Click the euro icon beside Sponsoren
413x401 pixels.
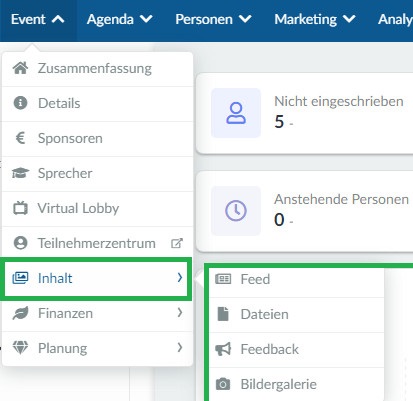click(20, 138)
